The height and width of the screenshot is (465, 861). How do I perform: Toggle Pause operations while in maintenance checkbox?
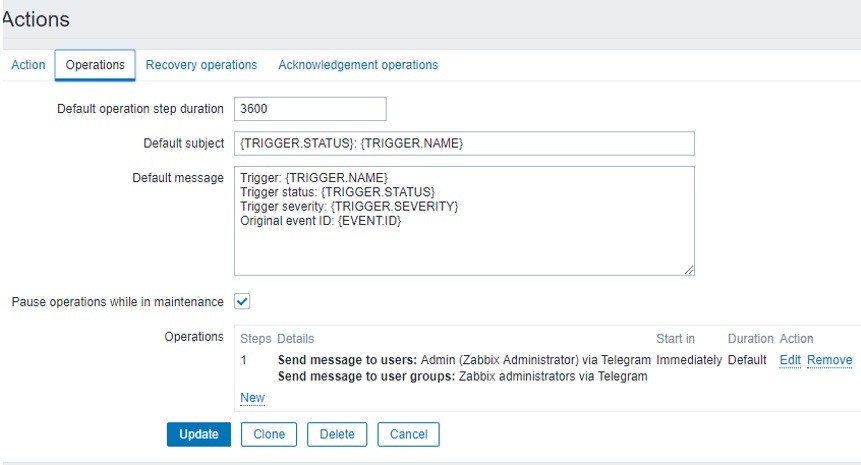242,301
